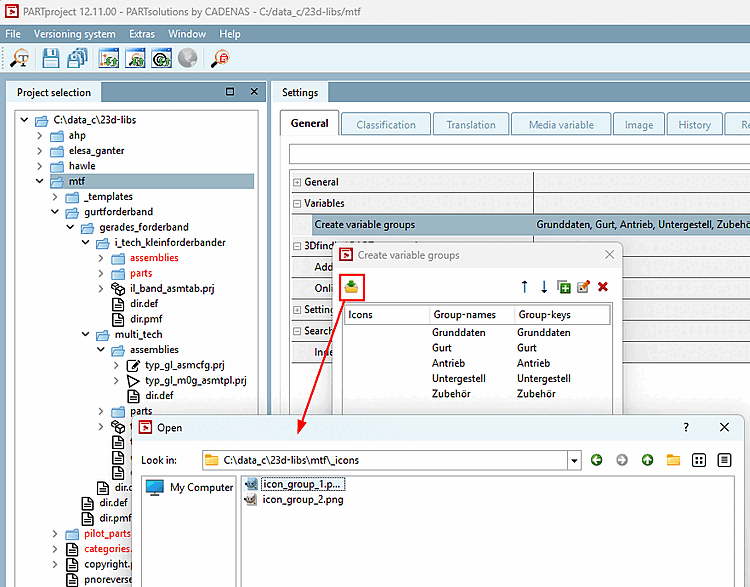Image resolution: width=750 pixels, height=587 pixels.
Task: Switch to the Image tab
Action: [x=639, y=125]
